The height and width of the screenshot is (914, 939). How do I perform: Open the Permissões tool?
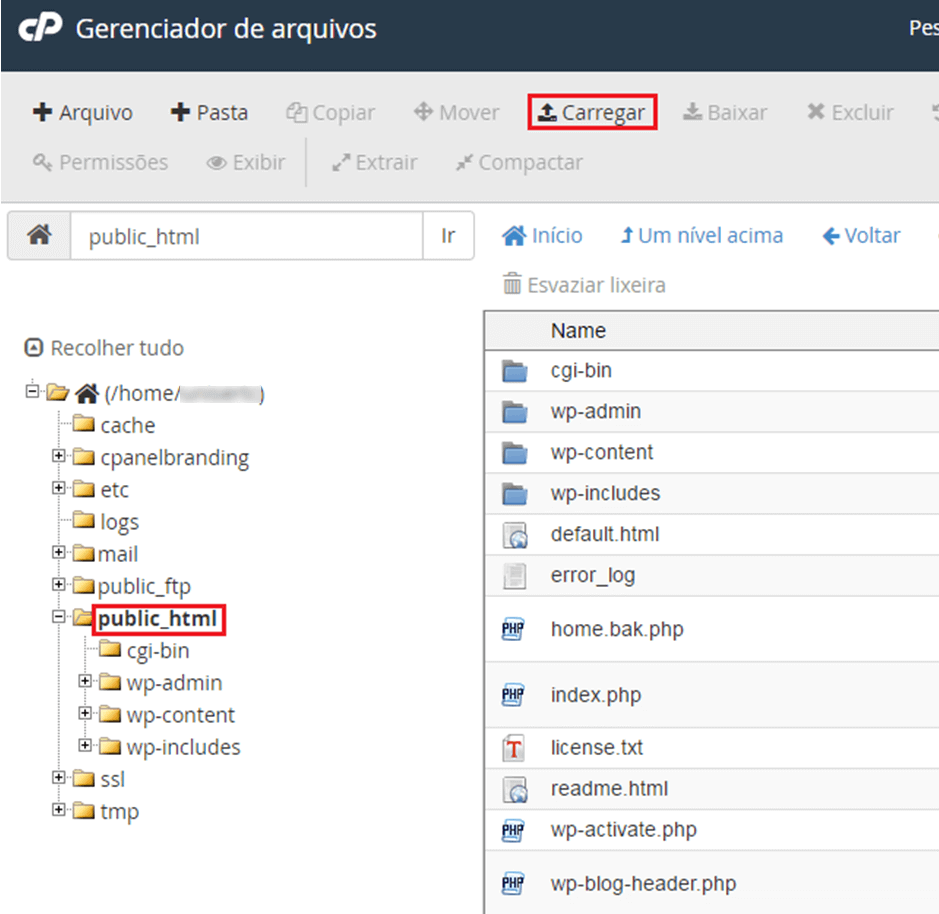[101, 162]
